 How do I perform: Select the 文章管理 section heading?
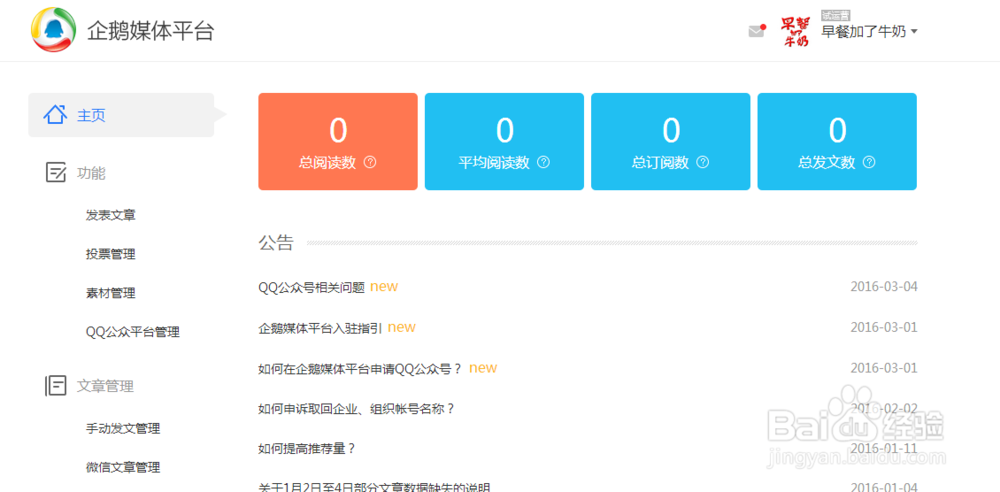(105, 386)
